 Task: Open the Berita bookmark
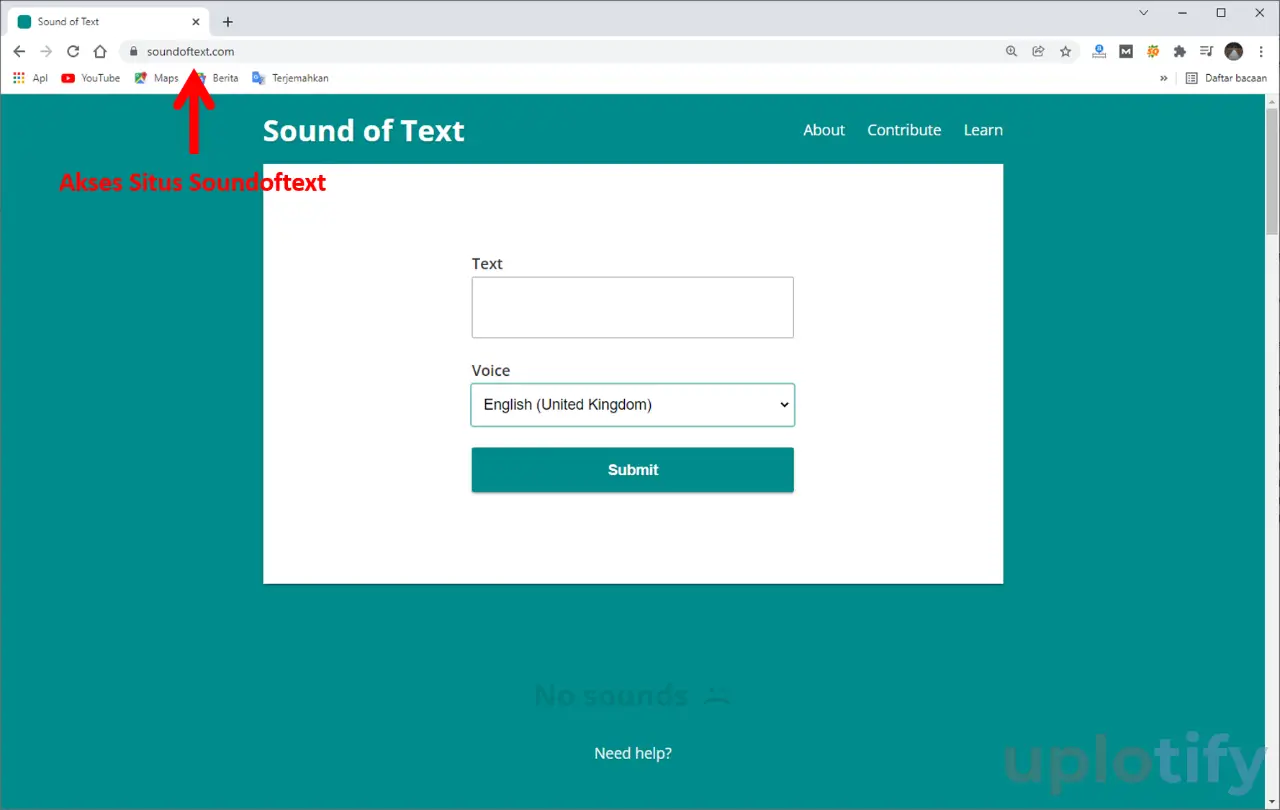[x=217, y=78]
